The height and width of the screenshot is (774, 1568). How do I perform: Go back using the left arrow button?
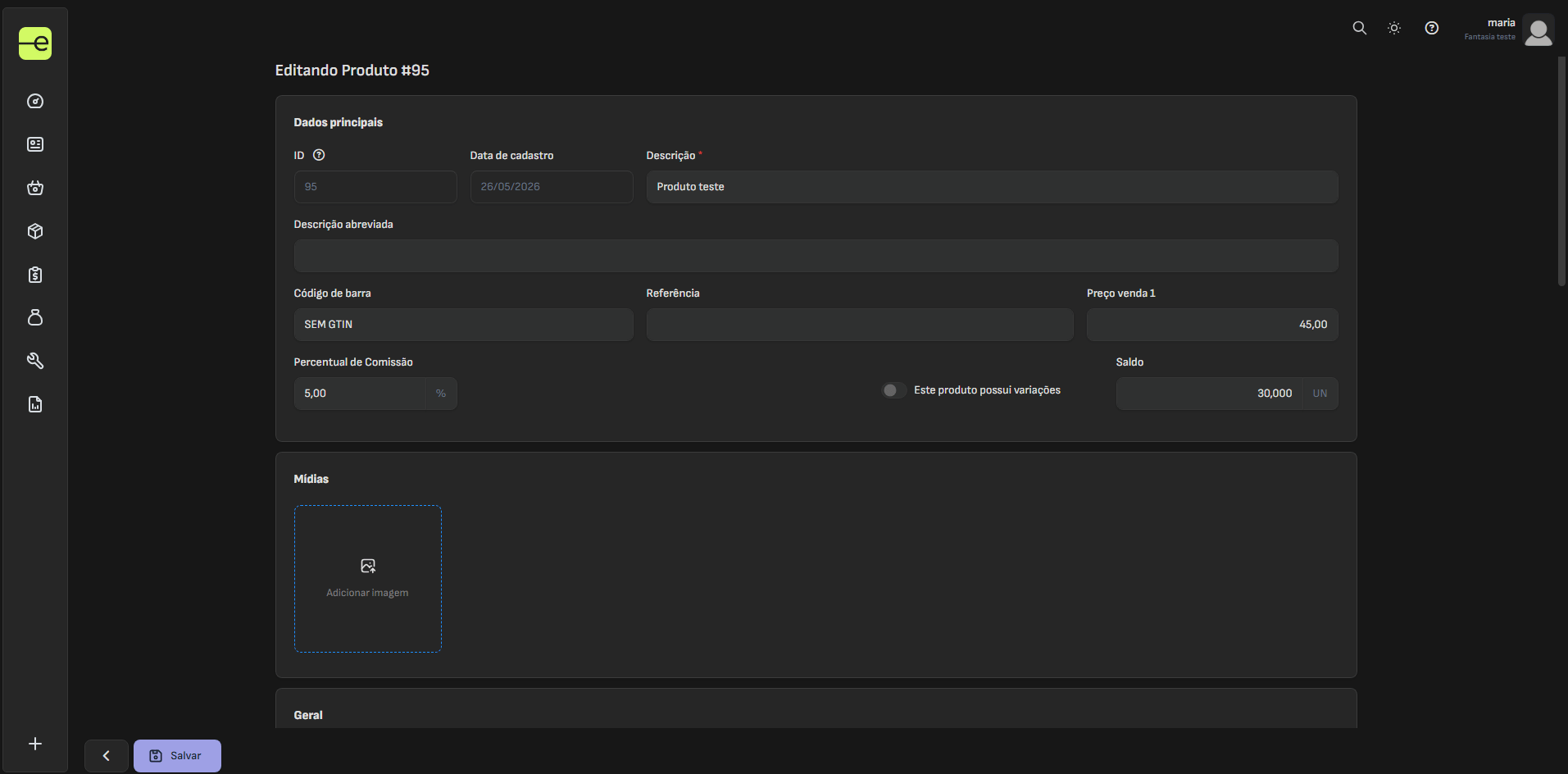click(107, 756)
